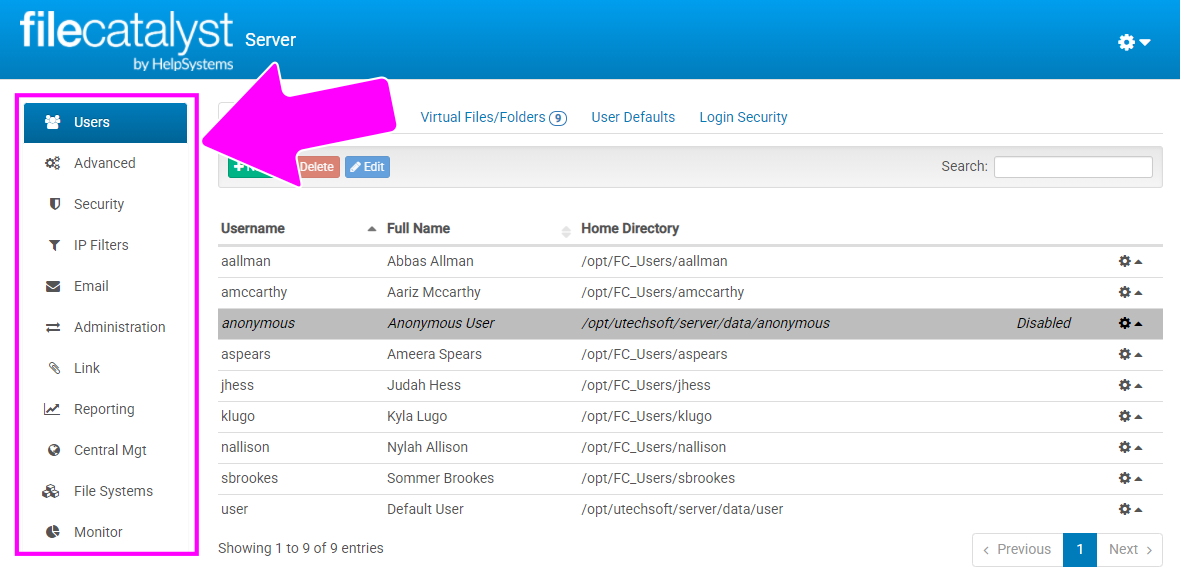This screenshot has width=1180, height=584.
Task: Open the Users section in sidebar
Action: 105,123
